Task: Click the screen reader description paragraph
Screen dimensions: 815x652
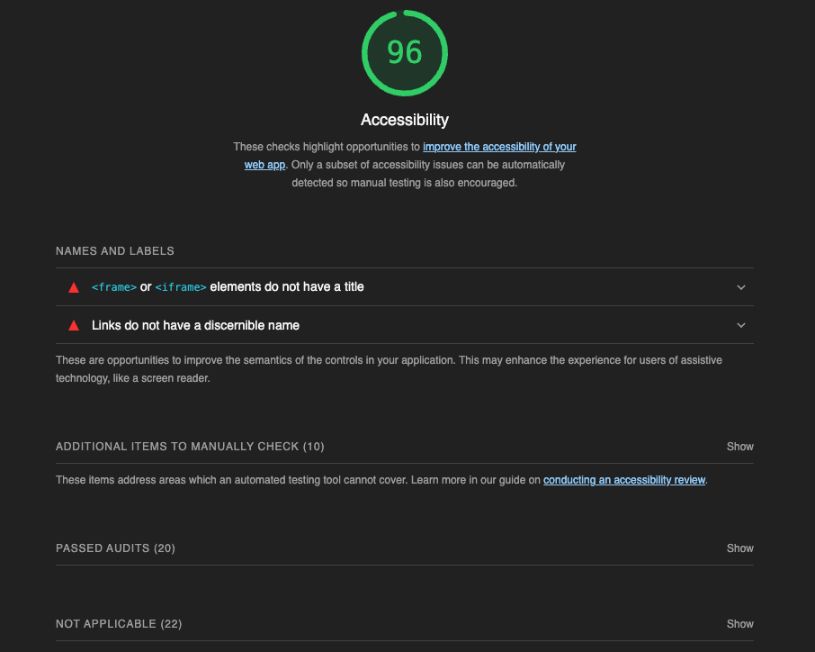Action: coord(388,369)
